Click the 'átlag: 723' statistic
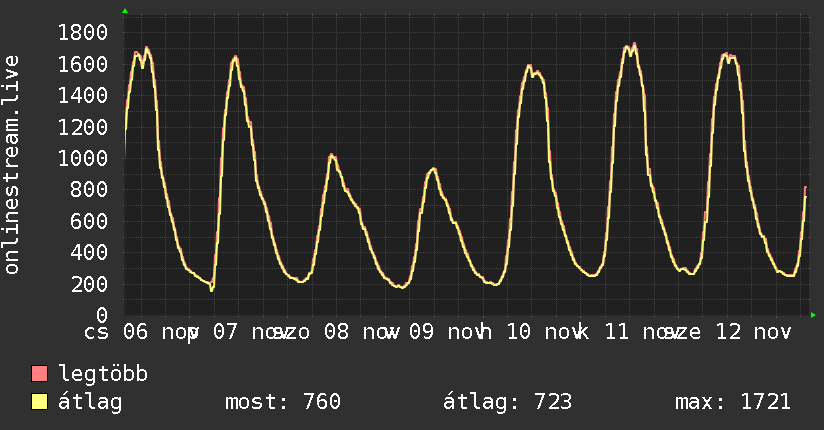The height and width of the screenshot is (430, 824). click(507, 402)
